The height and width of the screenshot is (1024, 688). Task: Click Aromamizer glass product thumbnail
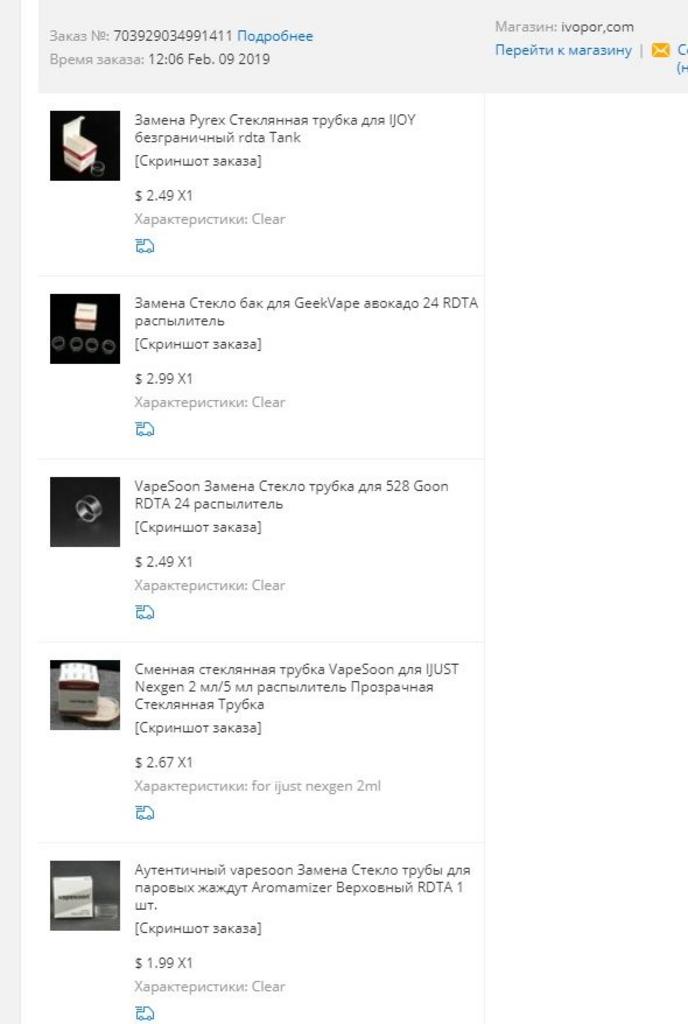tap(85, 895)
